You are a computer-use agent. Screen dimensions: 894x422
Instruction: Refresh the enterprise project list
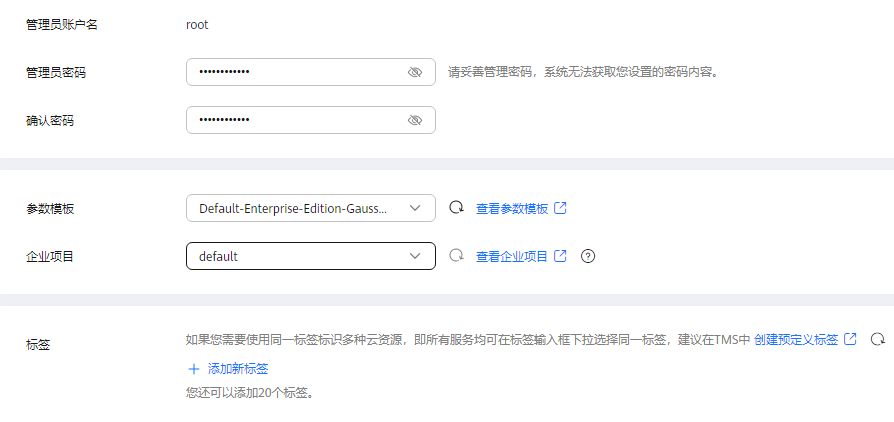tap(456, 255)
